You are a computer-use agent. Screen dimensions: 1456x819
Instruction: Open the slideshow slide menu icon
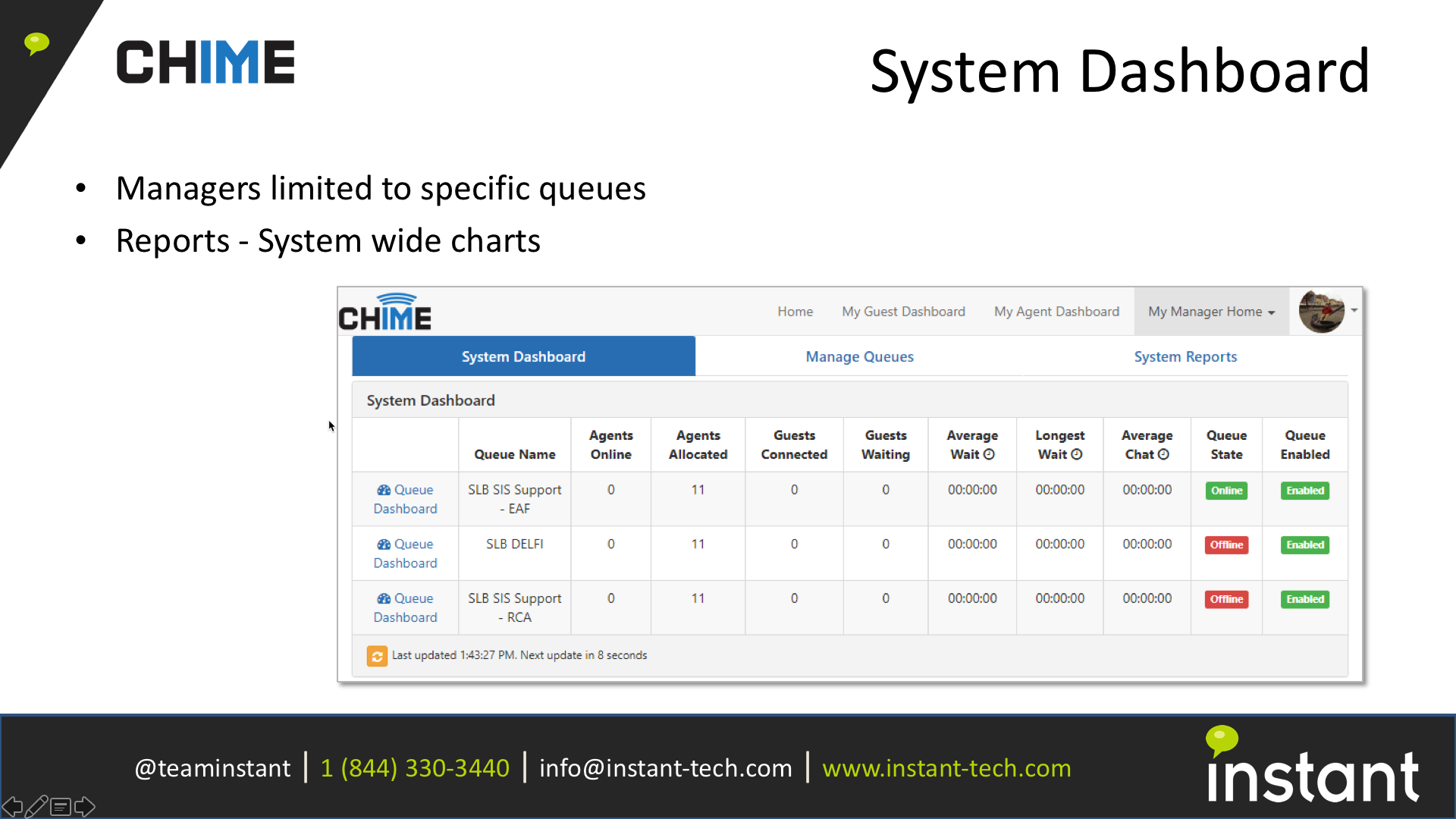coord(61,806)
